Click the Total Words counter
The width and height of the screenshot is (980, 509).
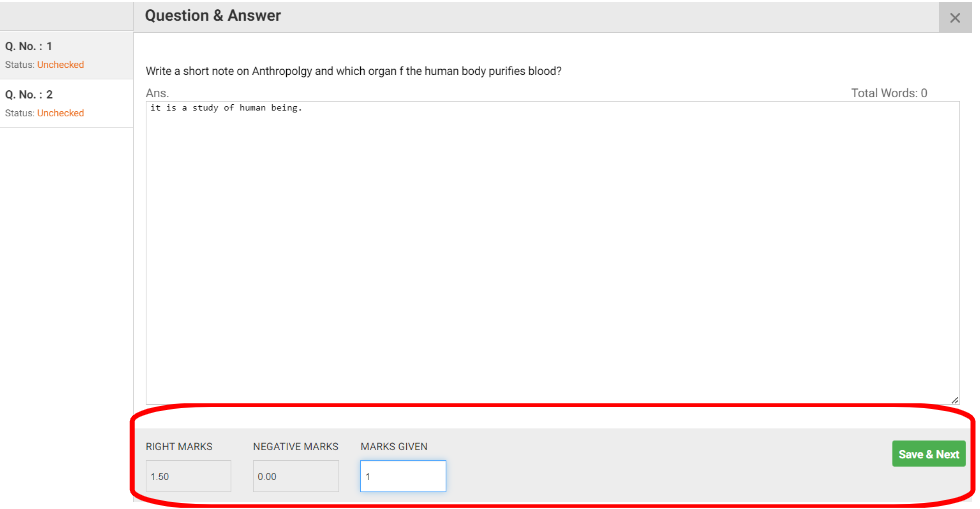pyautogui.click(x=888, y=93)
